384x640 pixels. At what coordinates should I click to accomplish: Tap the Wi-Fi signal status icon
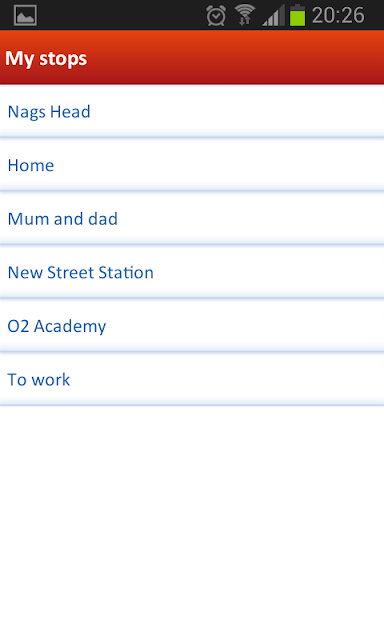pos(245,15)
